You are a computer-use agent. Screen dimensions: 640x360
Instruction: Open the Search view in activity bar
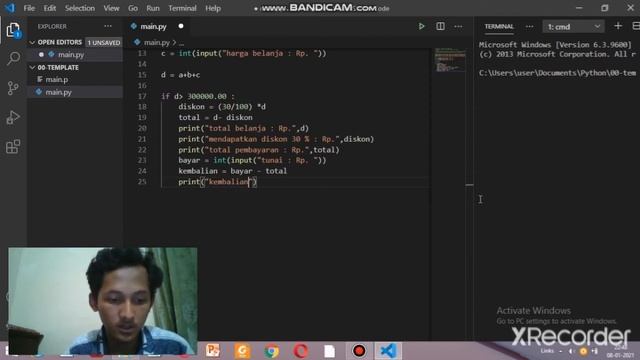[x=13, y=58]
